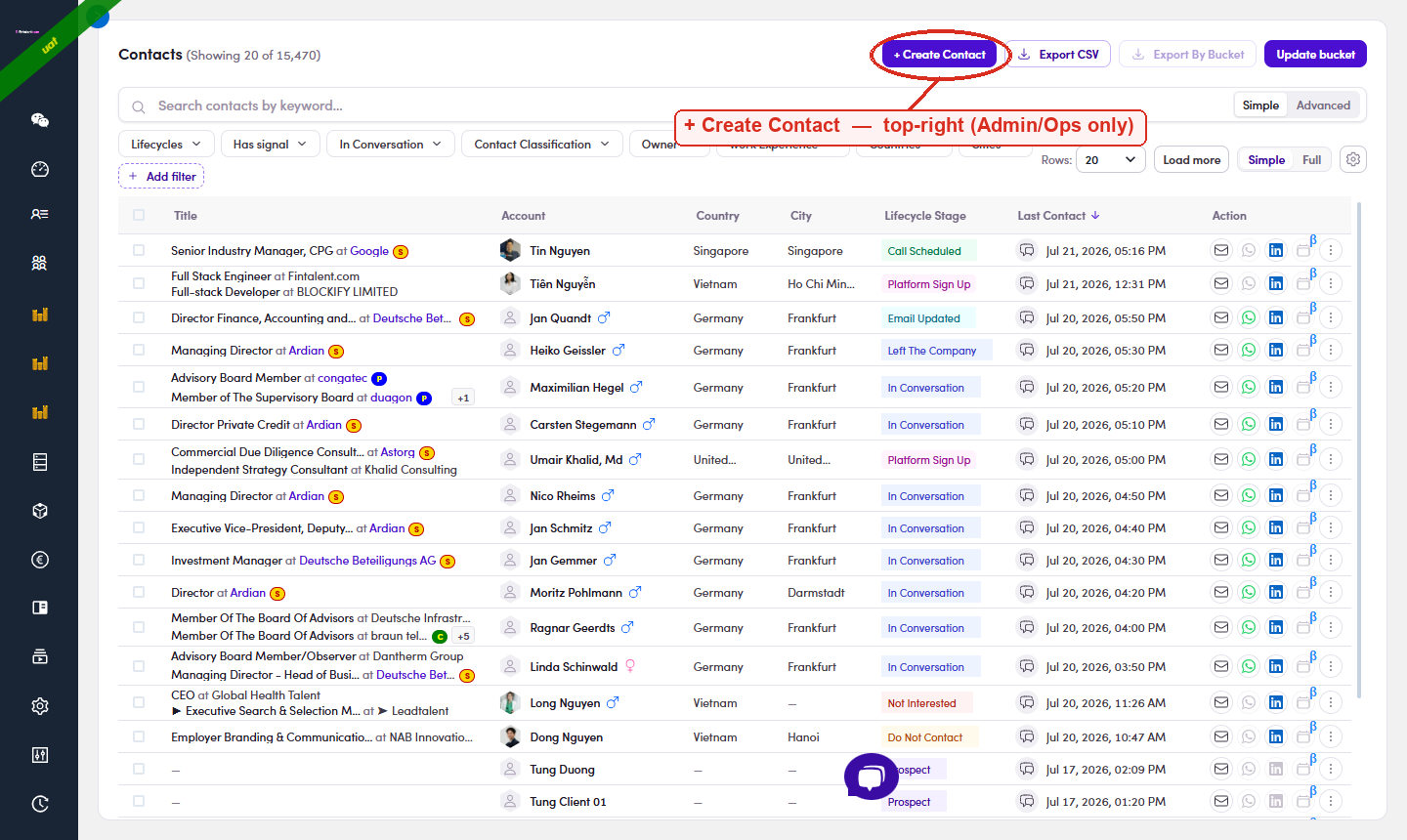Tick checkbox for Director at Ardian row
This screenshot has height=840, width=1407.
tap(139, 592)
